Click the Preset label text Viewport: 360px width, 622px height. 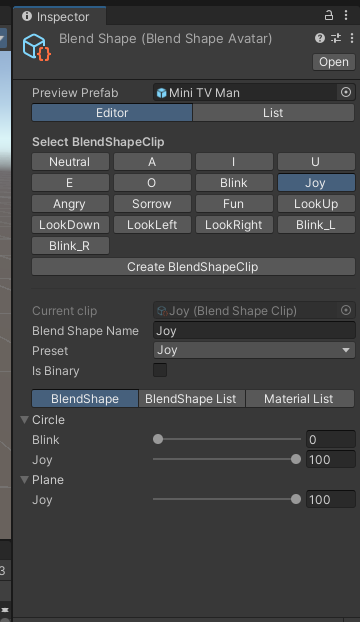[50, 351]
